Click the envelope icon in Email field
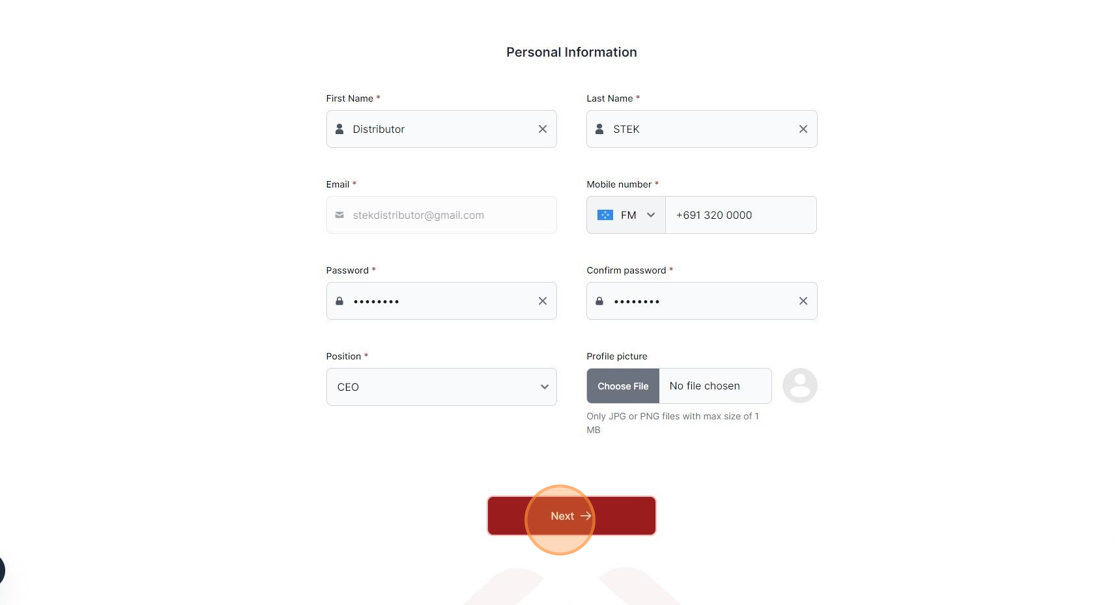Screen dimensions: 1120x605 tap(339, 215)
